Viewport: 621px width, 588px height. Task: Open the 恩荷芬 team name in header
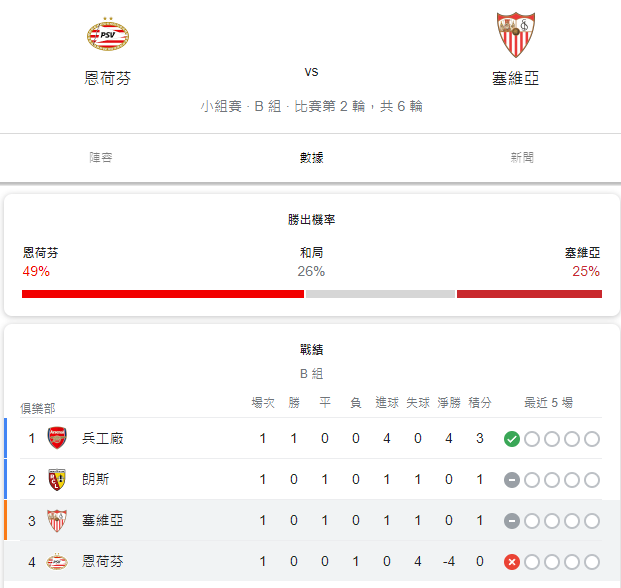click(x=108, y=78)
